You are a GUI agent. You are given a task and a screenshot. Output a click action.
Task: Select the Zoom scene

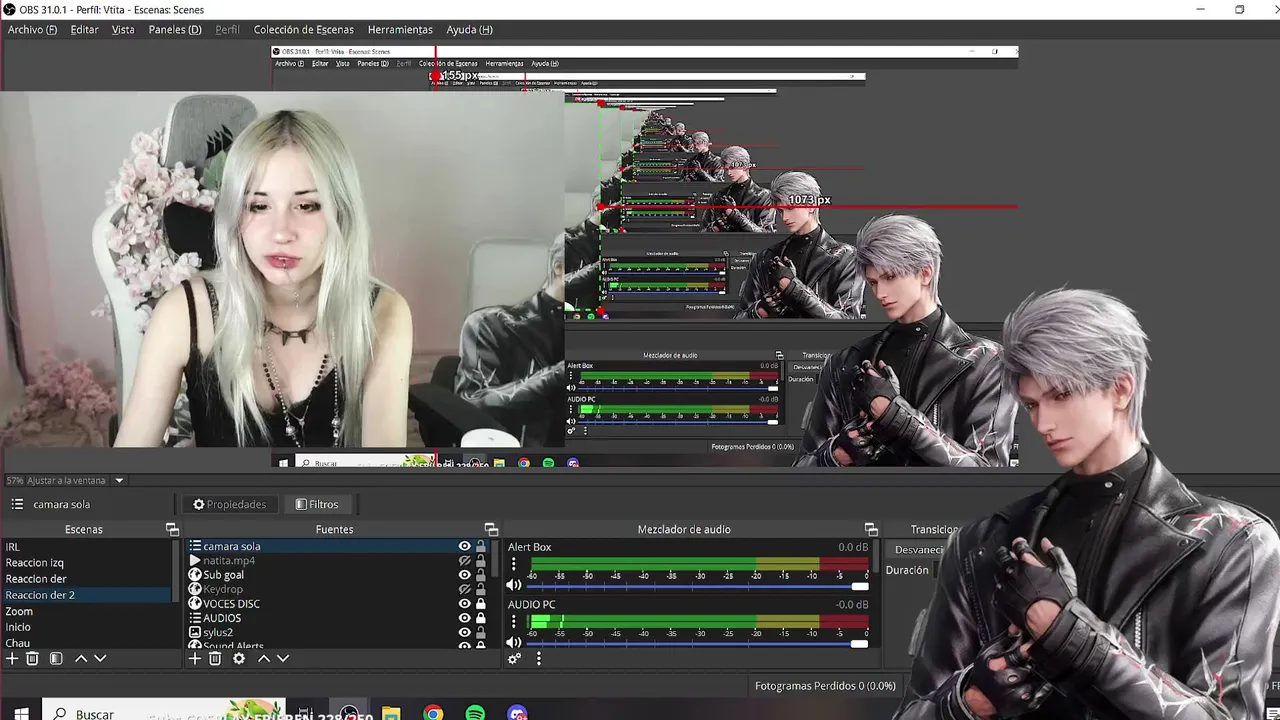point(88,611)
